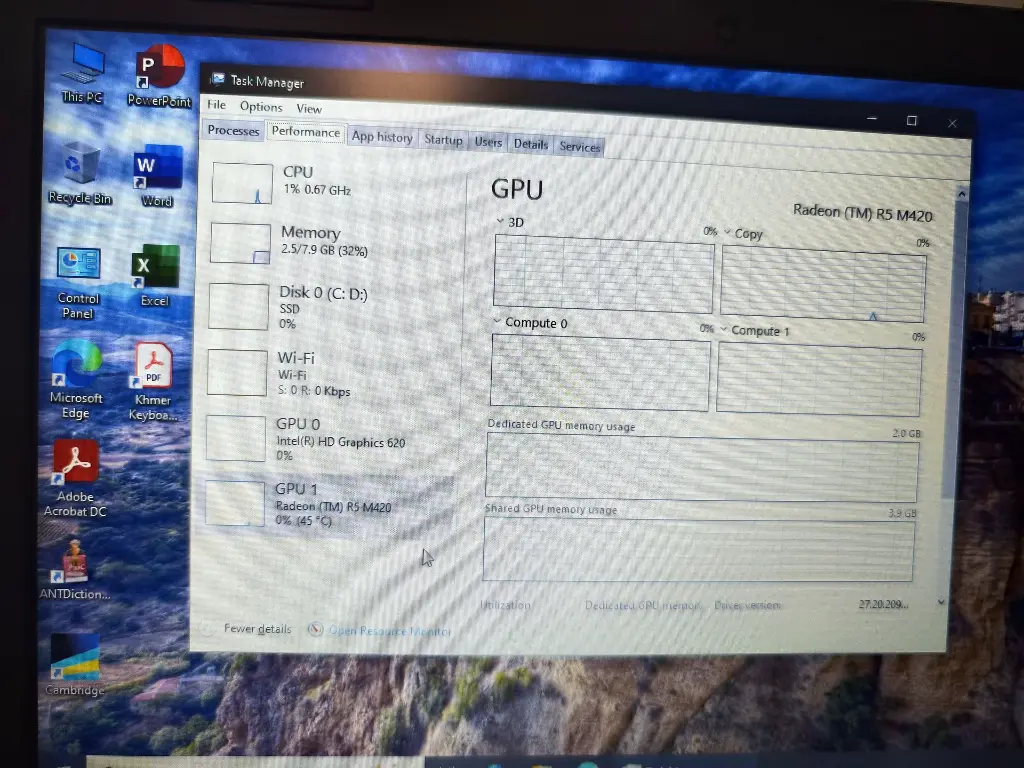Screen dimensions: 1024x768
Task: Click the "3.9 GB" shared memory value
Action: [902, 513]
